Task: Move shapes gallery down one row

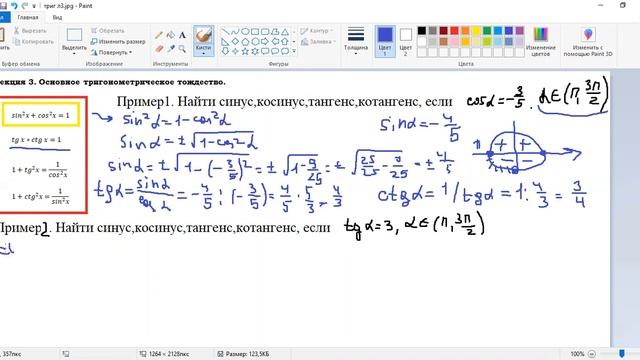Action: click(294, 42)
